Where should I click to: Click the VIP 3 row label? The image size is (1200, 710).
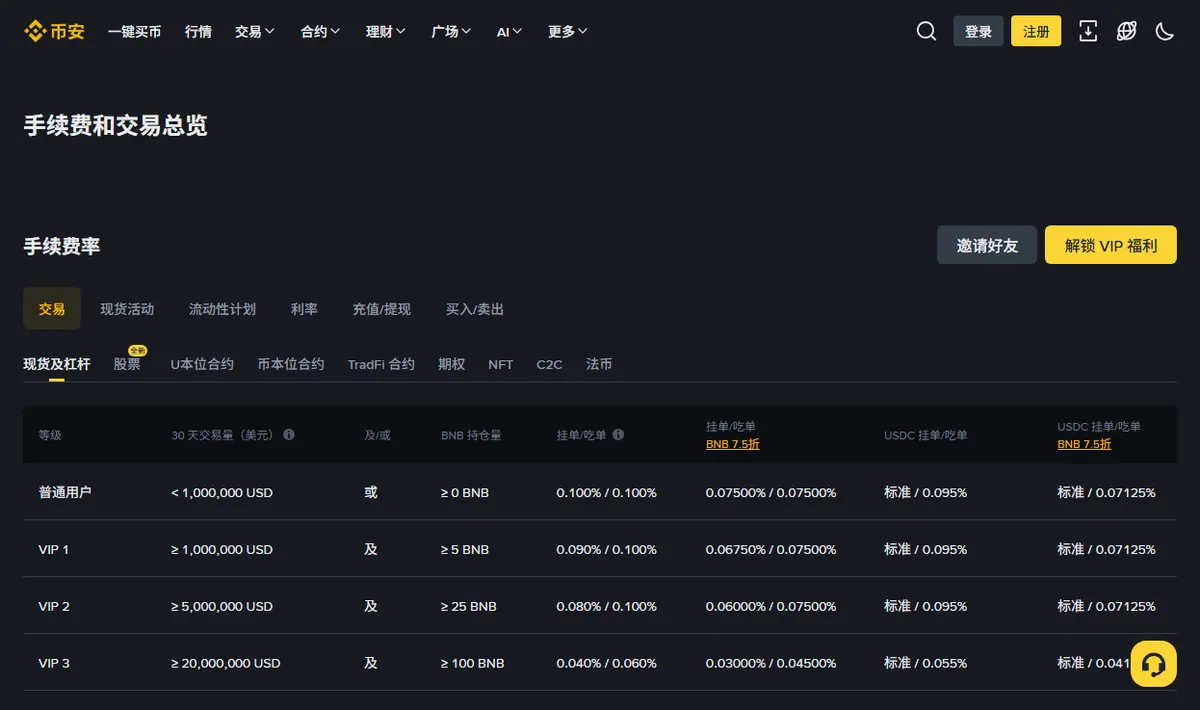pos(54,663)
